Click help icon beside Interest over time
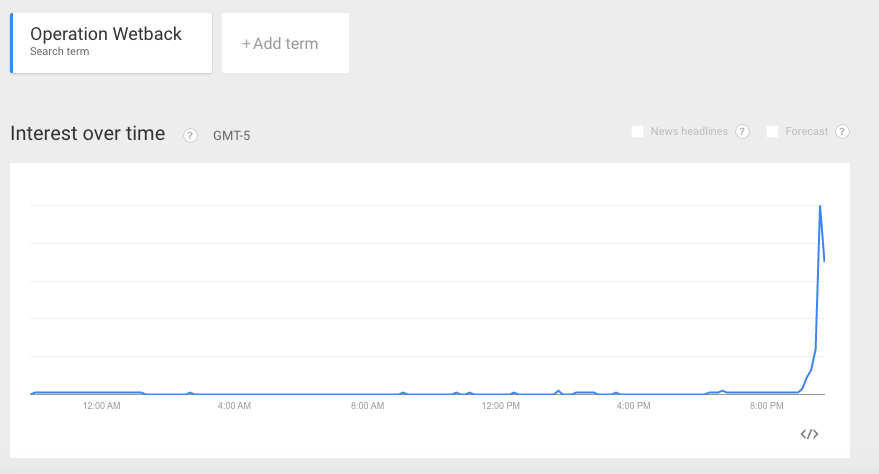The width and height of the screenshot is (879, 474). [190, 135]
